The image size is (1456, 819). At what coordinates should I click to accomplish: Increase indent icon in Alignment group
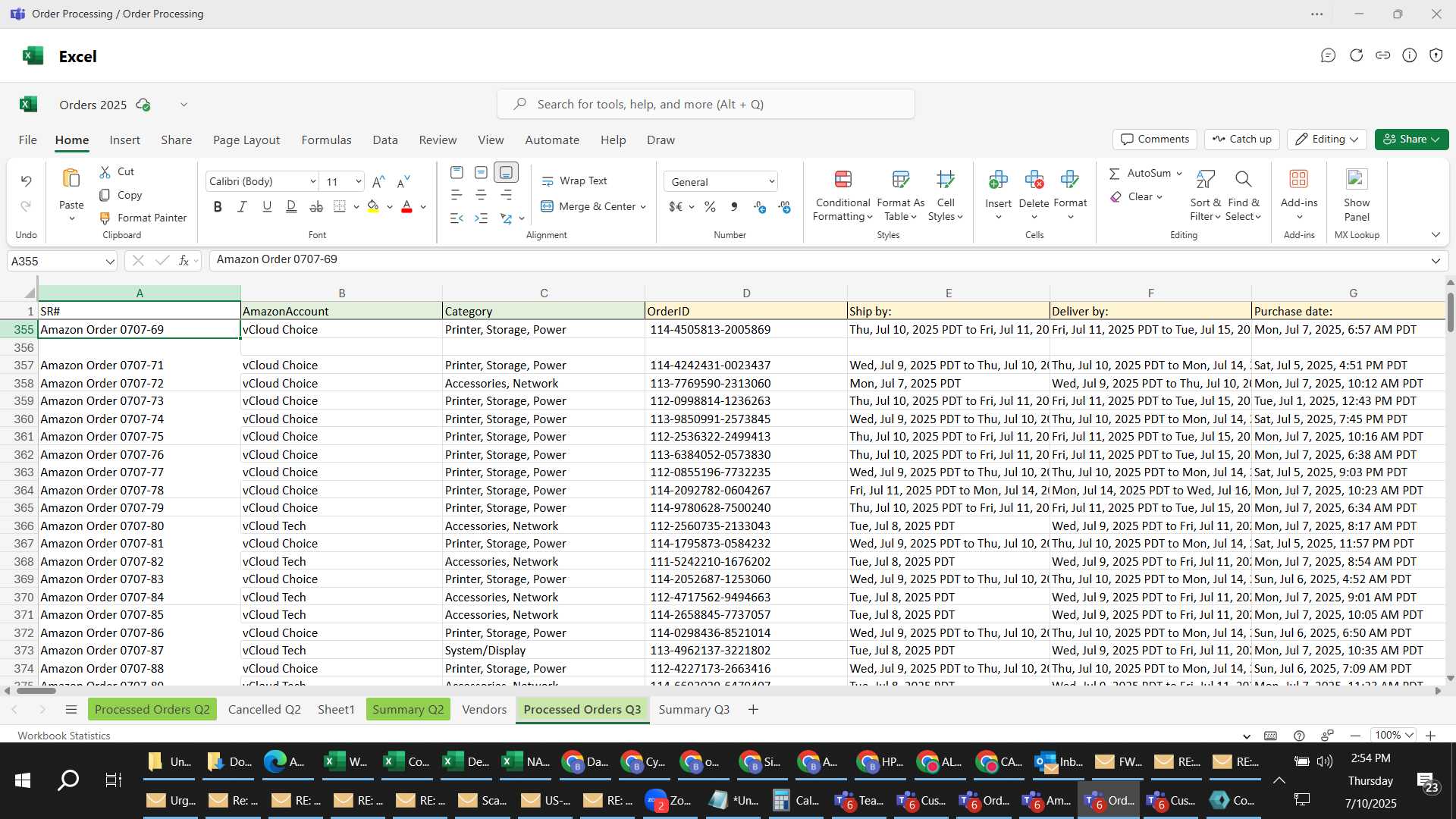coord(481,218)
